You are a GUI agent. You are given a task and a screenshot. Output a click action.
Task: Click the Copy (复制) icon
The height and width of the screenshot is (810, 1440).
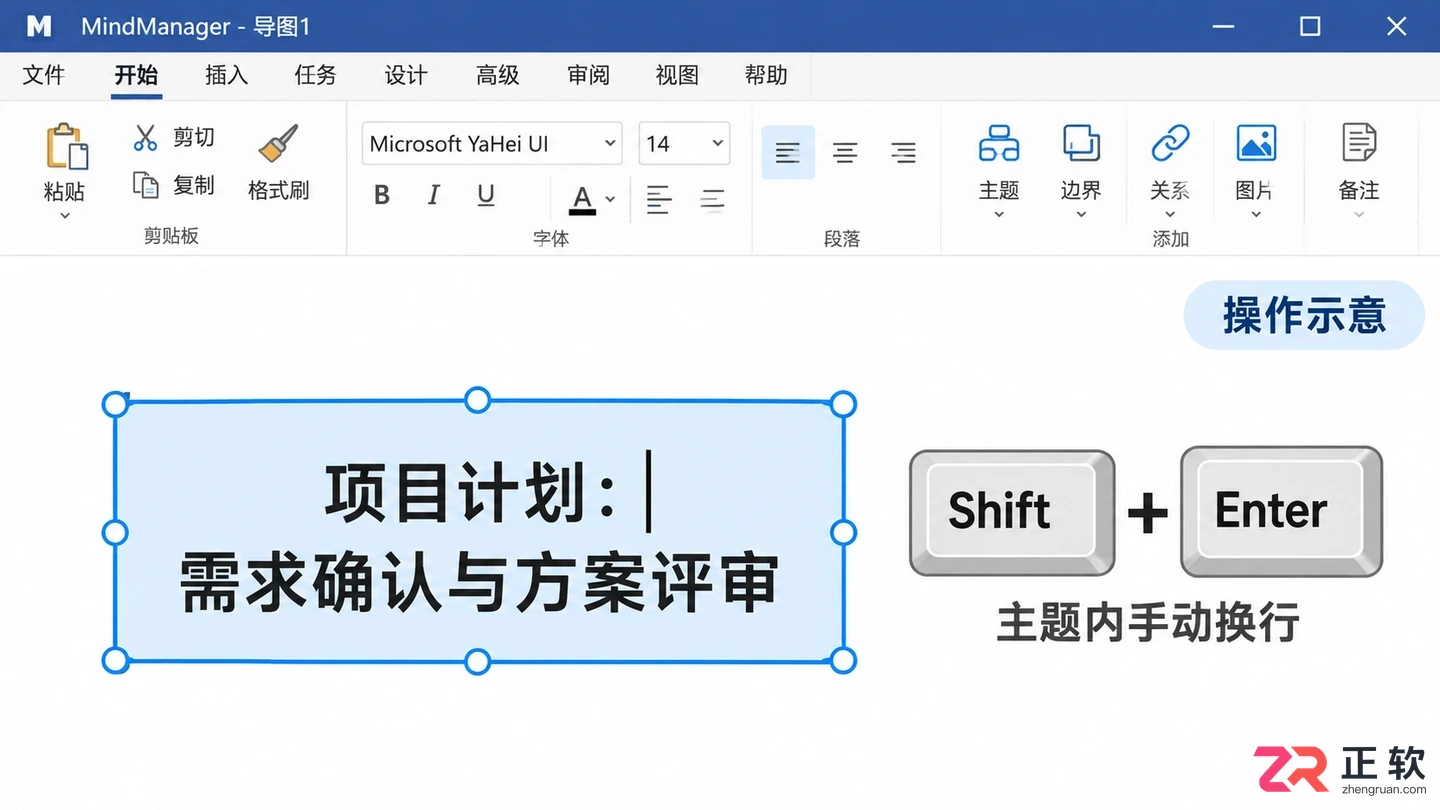pyautogui.click(x=146, y=185)
